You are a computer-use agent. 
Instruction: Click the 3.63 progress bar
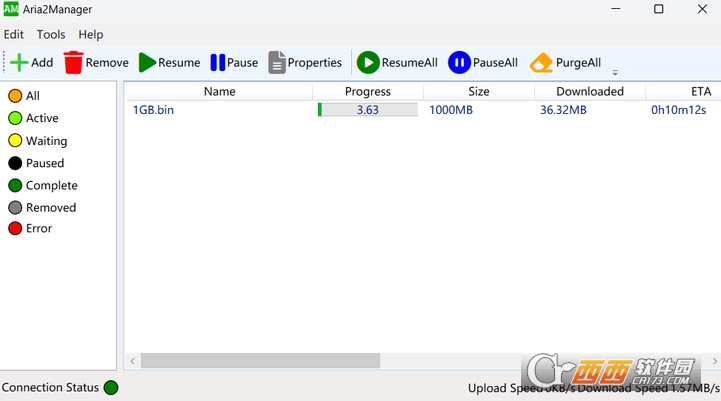[x=368, y=110]
